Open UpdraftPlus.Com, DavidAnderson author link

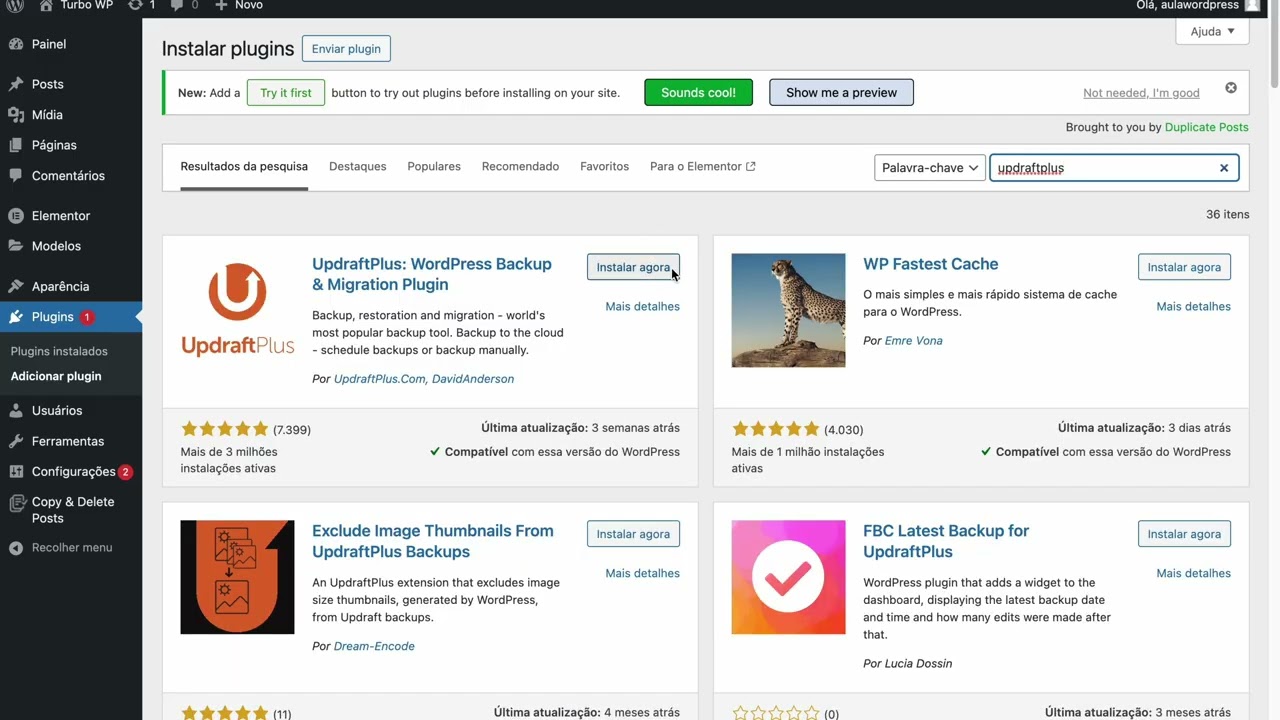[424, 379]
